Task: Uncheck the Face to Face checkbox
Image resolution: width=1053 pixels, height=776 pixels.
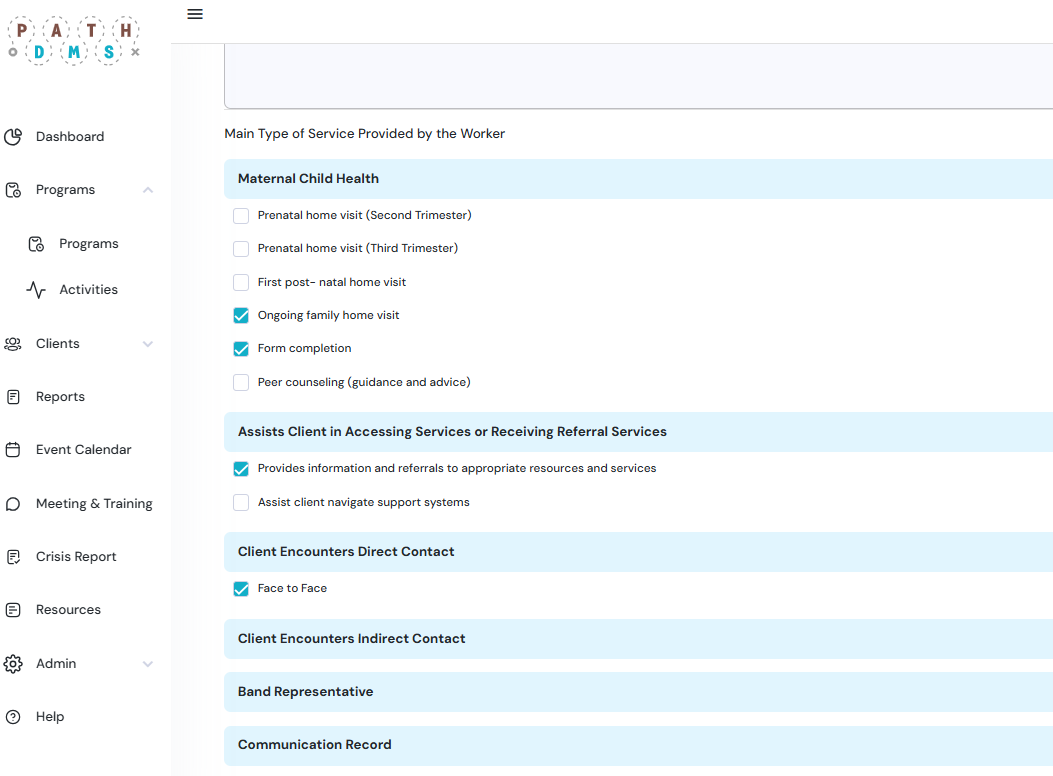Action: tap(241, 589)
